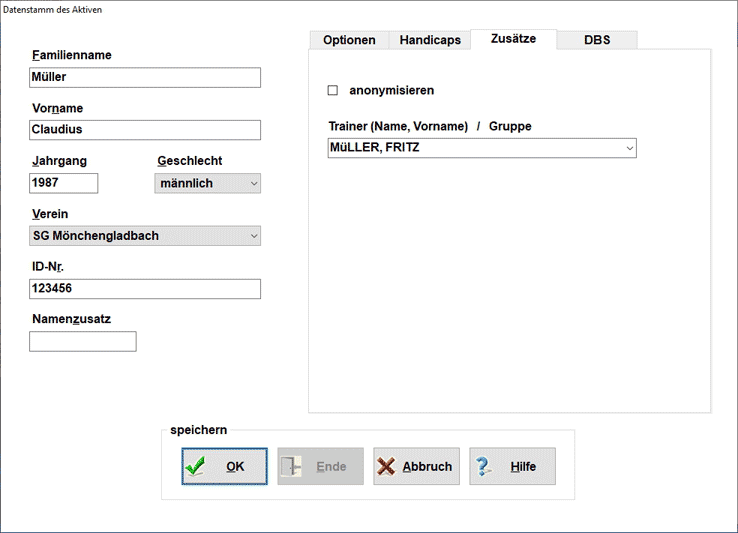This screenshot has width=738, height=533.
Task: Click the red X icon on Abbruch
Action: [386, 467]
